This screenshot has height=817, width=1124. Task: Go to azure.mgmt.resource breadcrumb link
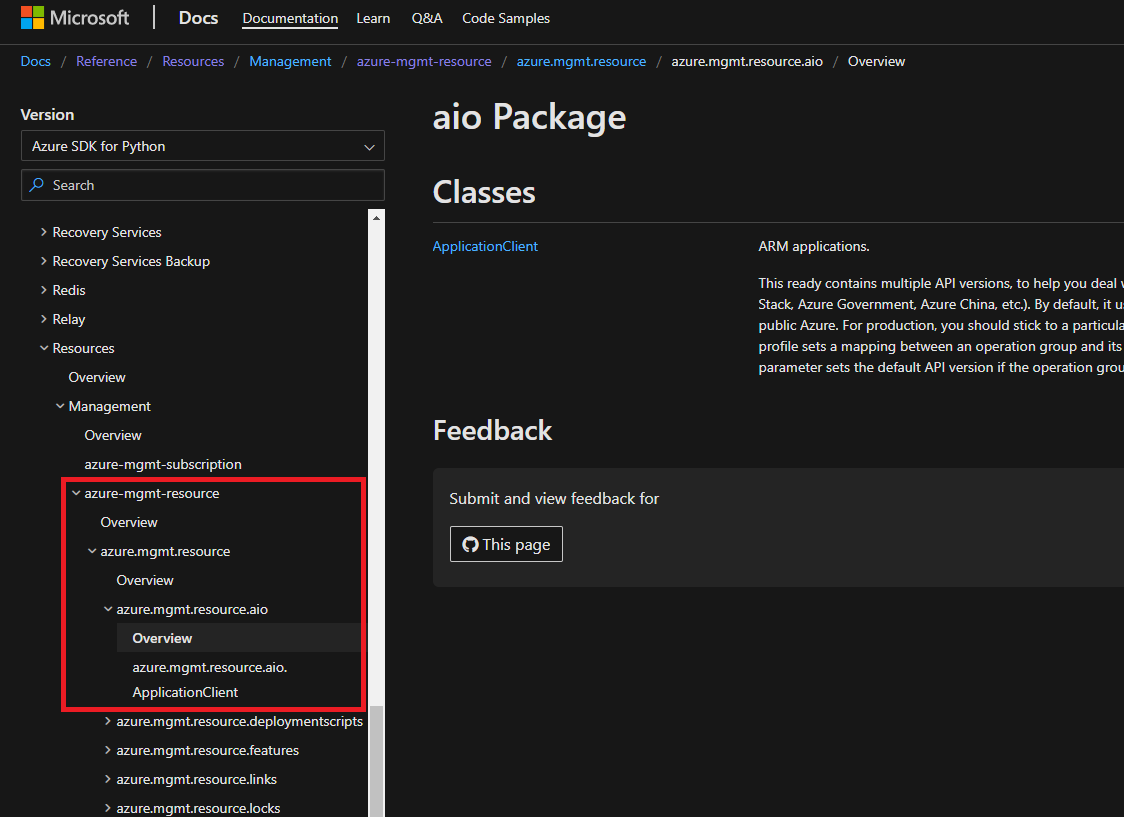point(581,62)
